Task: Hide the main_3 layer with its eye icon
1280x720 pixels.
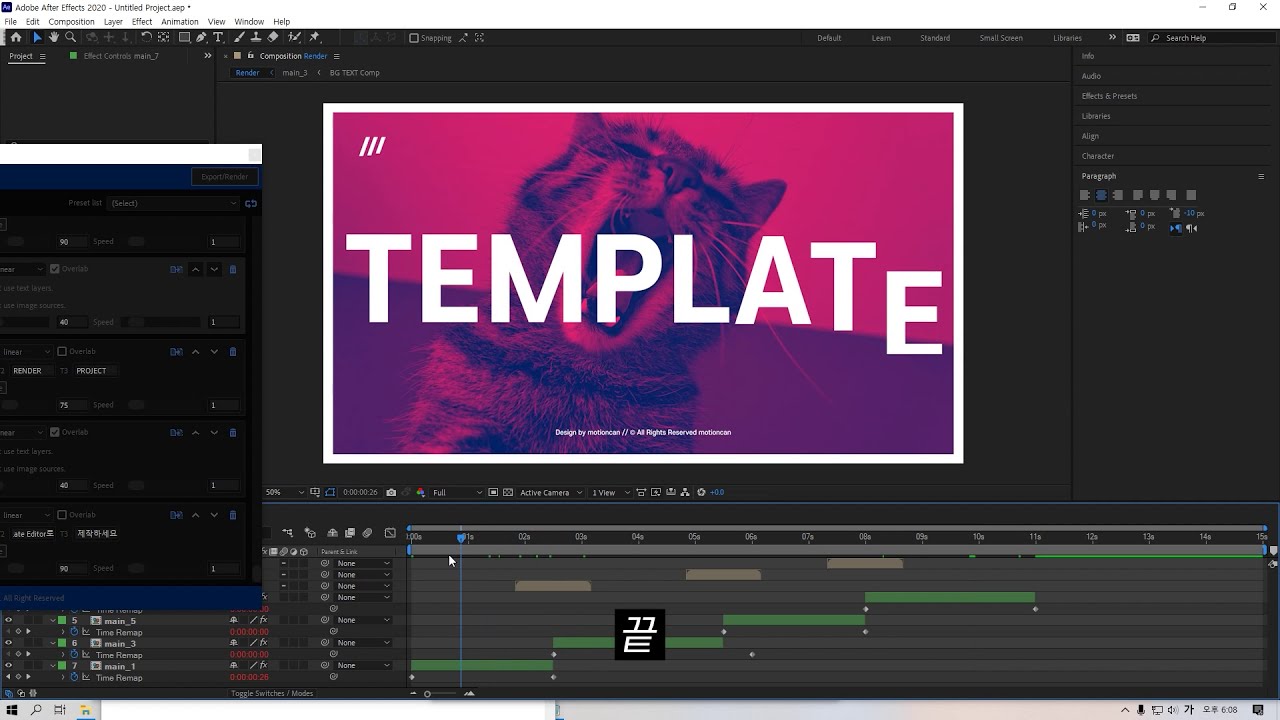Action: 8,643
